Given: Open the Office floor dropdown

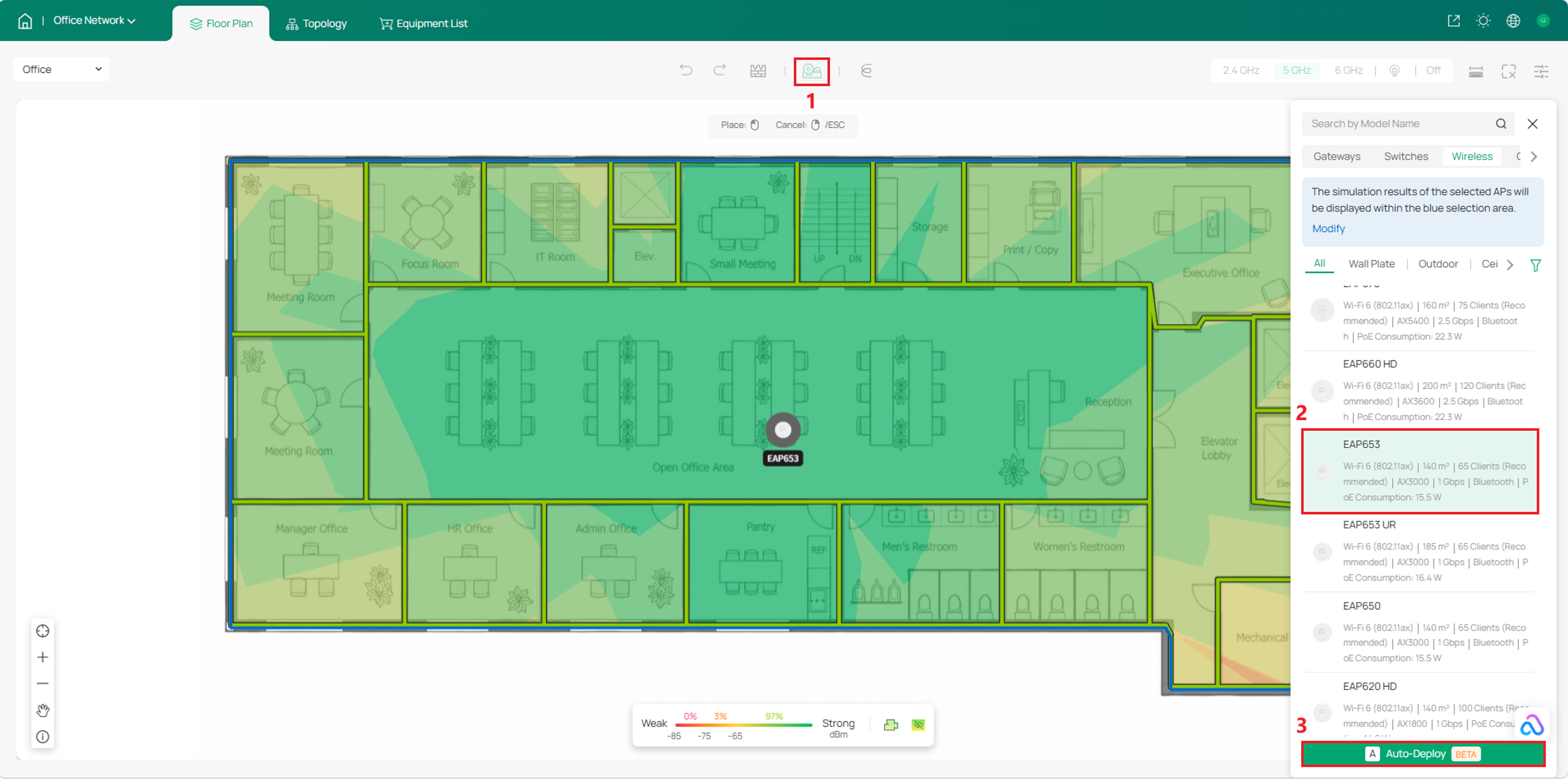Looking at the screenshot, I should click(x=61, y=69).
